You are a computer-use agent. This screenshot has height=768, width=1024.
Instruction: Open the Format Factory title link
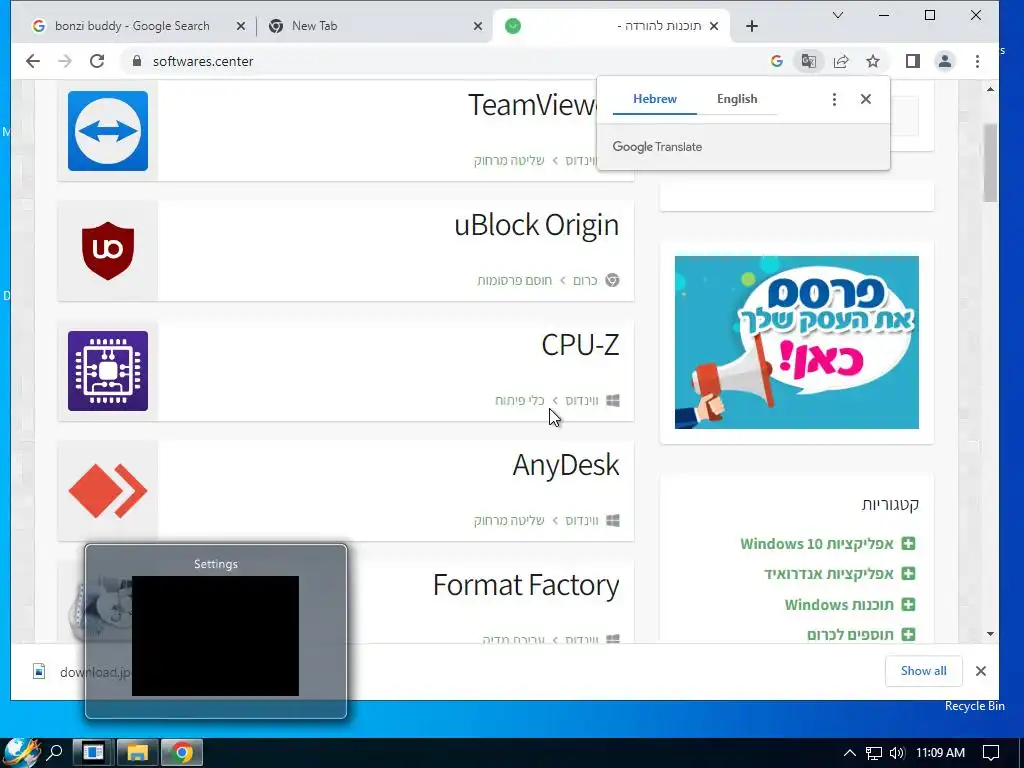point(526,586)
